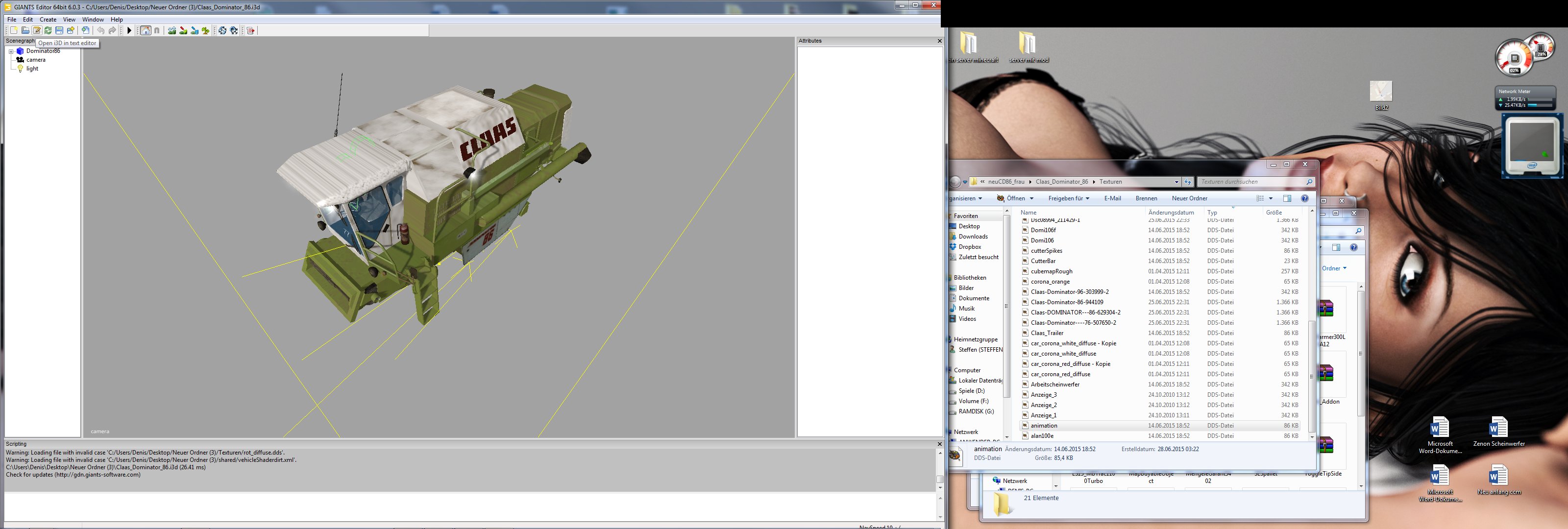The height and width of the screenshot is (529, 1568).
Task: Open the Freigeben für dropdown
Action: coord(1068,198)
